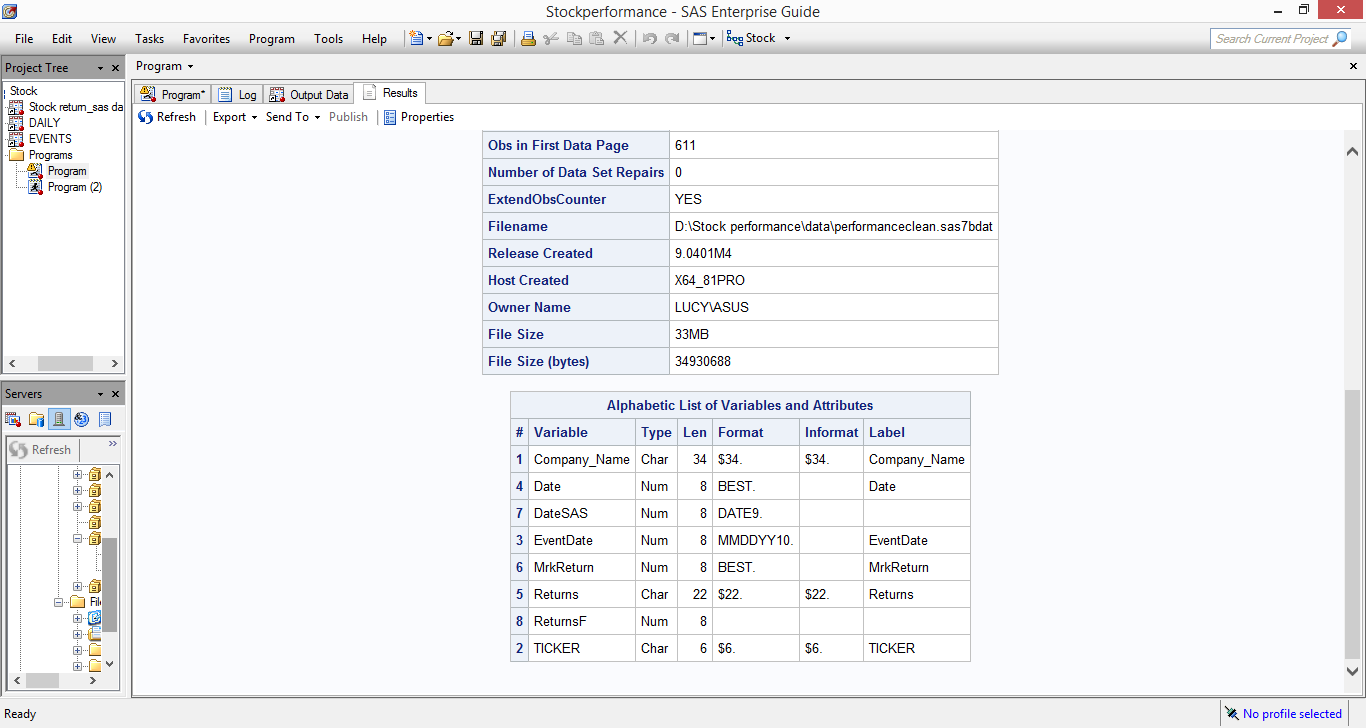The height and width of the screenshot is (728, 1366).
Task: Open the Export dropdown menu
Action: point(235,117)
